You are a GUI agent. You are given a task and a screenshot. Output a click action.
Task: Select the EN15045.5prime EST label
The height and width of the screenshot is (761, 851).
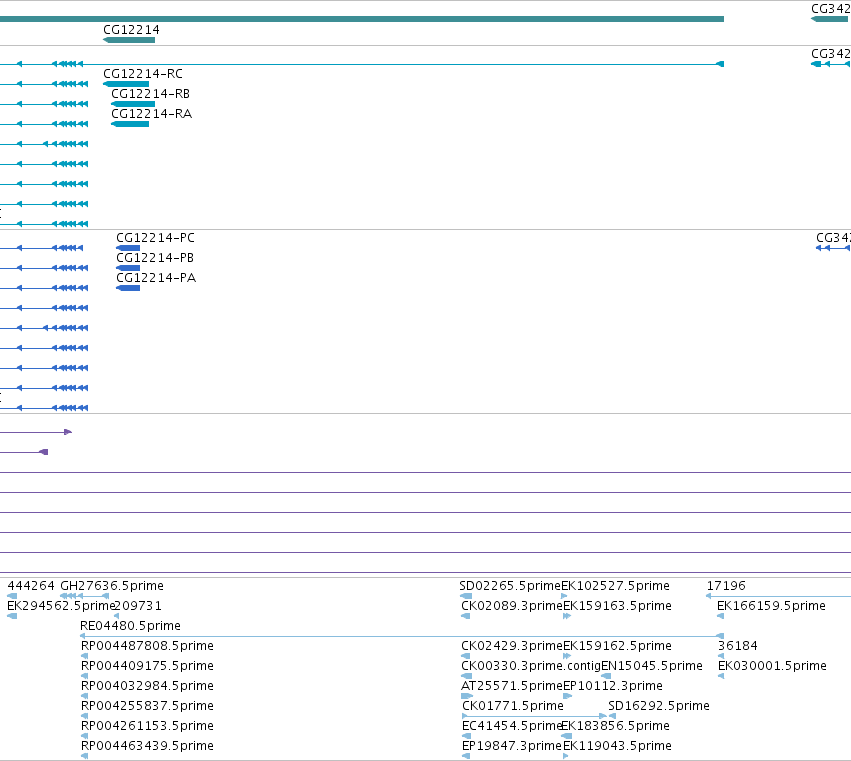click(652, 666)
